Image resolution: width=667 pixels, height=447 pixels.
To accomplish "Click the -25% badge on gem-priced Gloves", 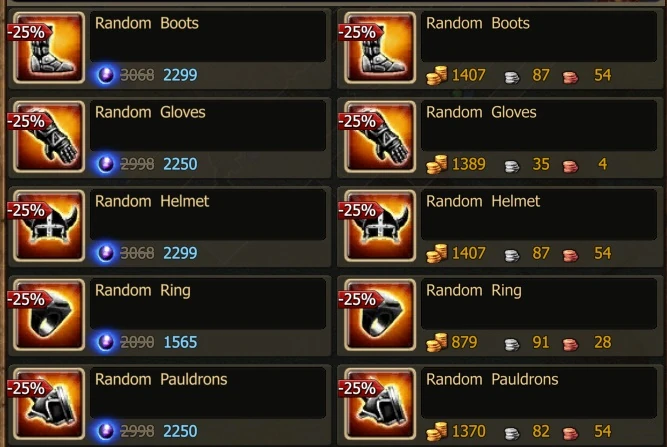I will pos(28,121).
